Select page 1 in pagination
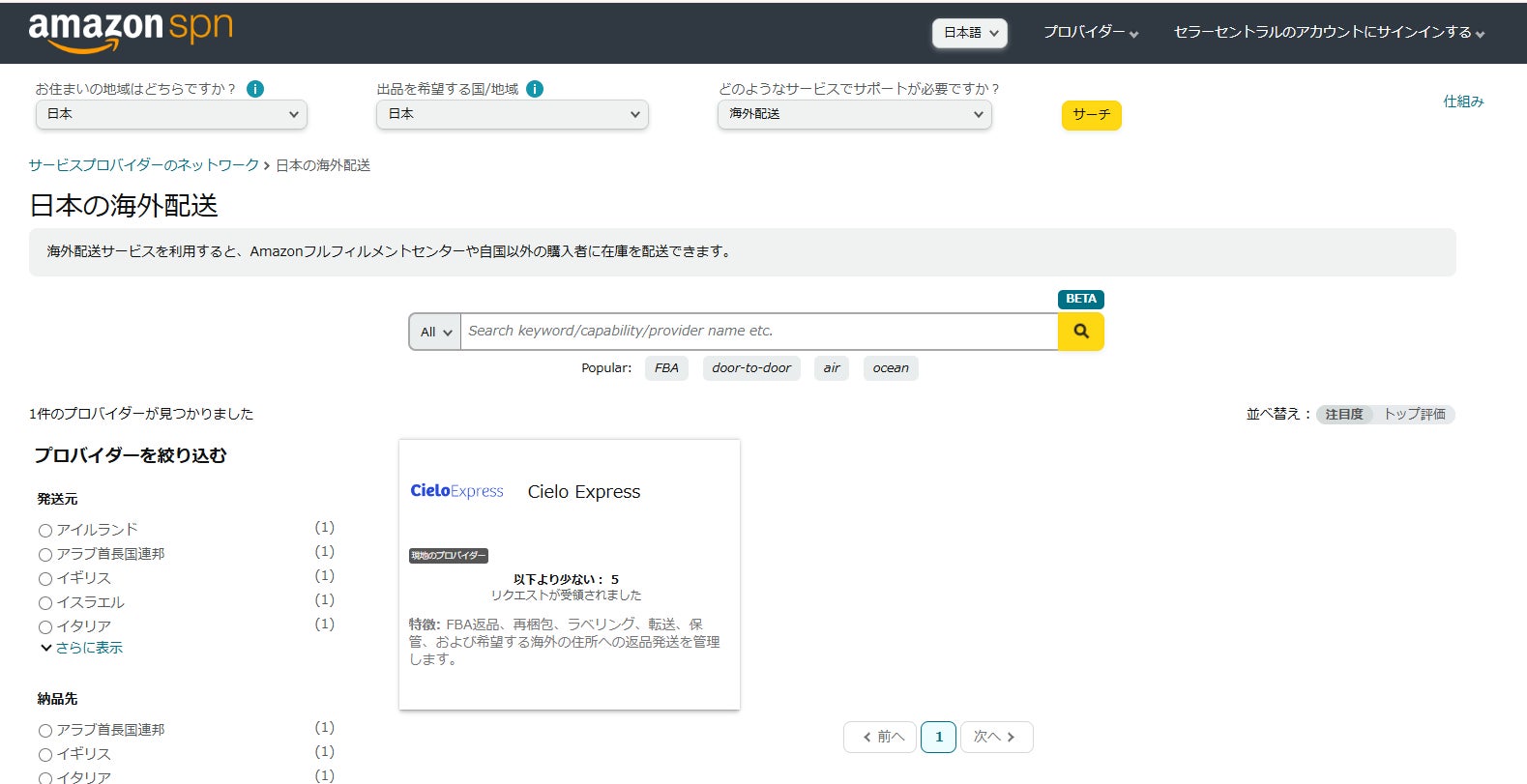Viewport: 1527px width, 784px height. (938, 737)
